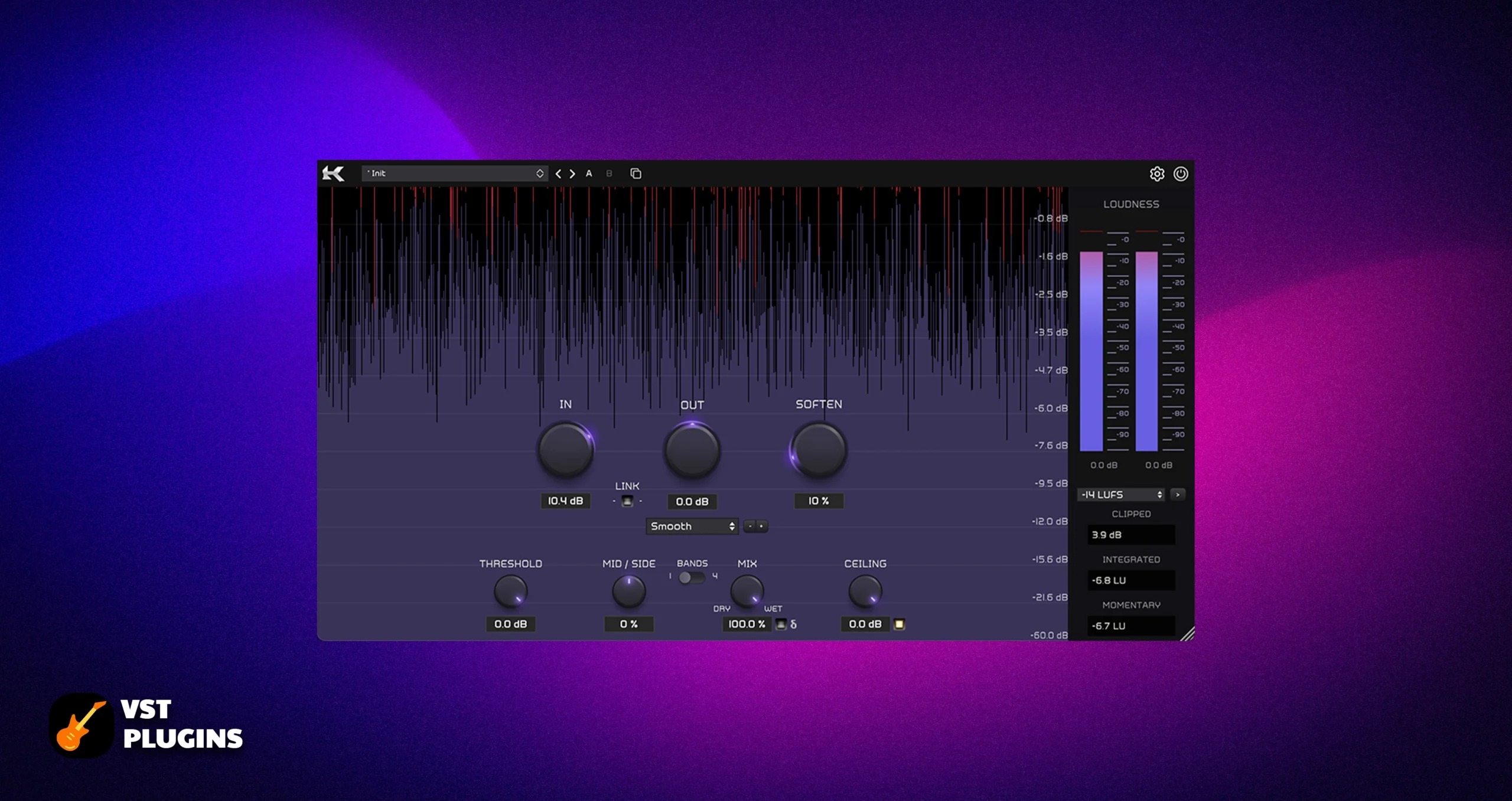Open the -14 LUFS target dropdown
Viewport: 1512px width, 801px height.
coord(1121,495)
